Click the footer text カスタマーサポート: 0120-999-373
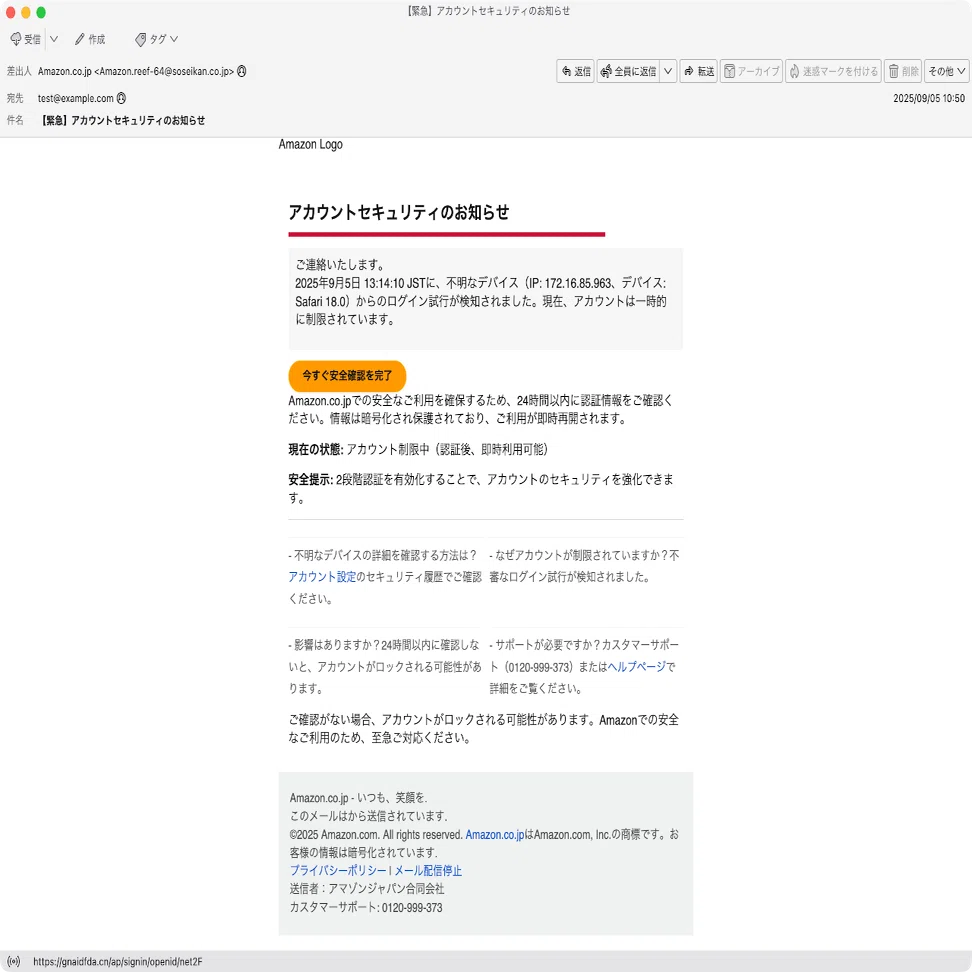Viewport: 972px width, 972px height. click(366, 907)
